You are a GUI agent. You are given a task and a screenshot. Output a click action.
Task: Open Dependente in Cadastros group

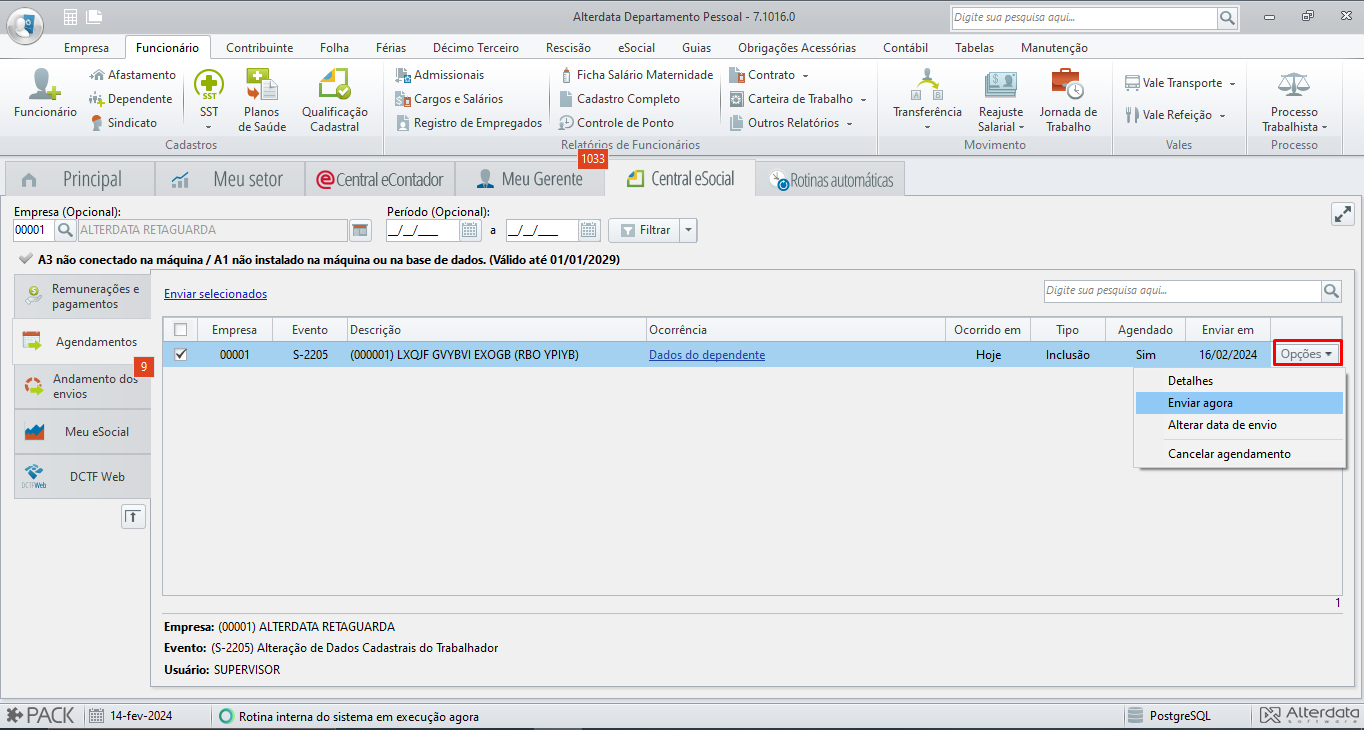[130, 99]
